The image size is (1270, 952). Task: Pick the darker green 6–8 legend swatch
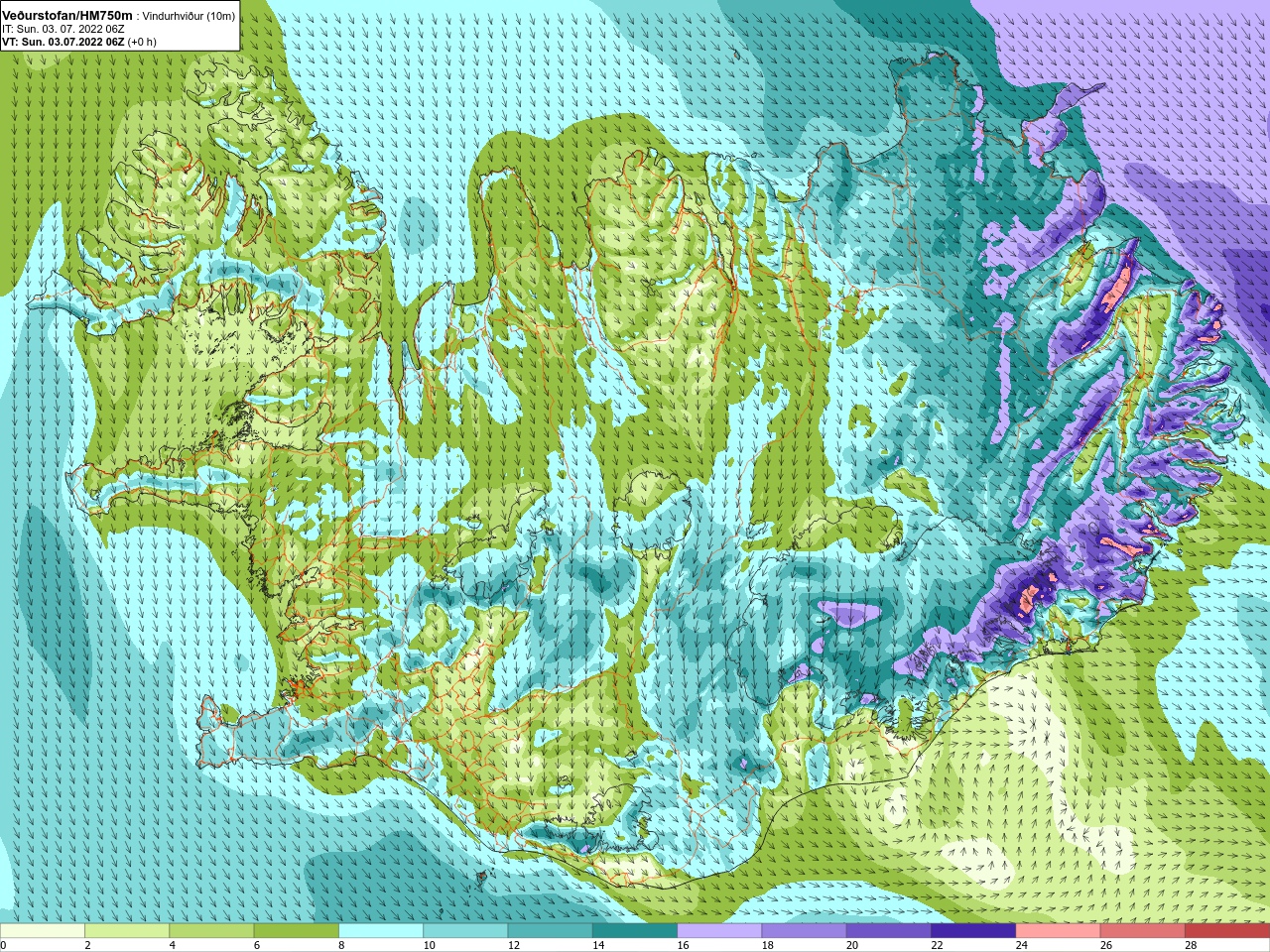[x=297, y=931]
